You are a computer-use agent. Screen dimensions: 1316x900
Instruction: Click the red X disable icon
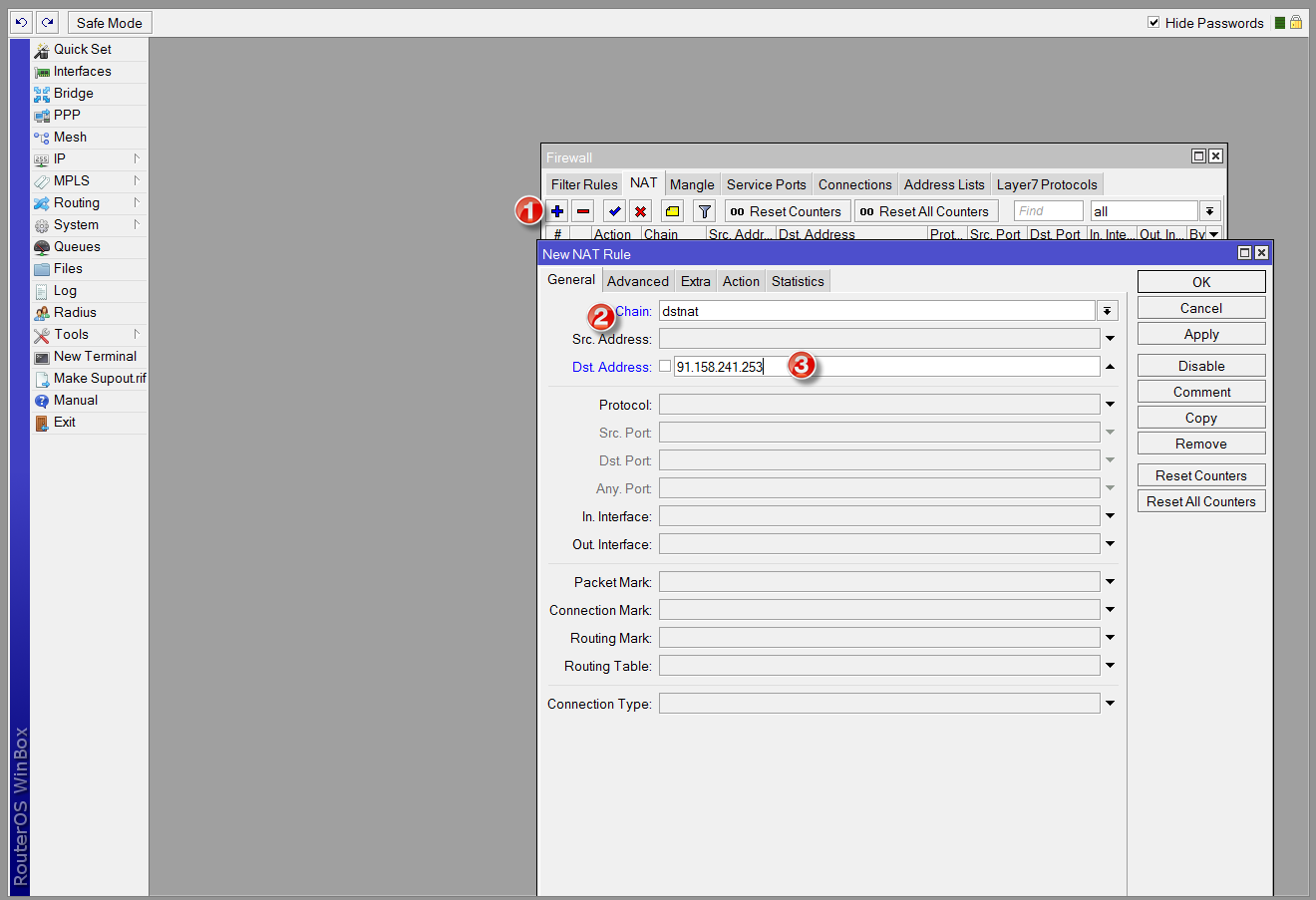coord(640,211)
